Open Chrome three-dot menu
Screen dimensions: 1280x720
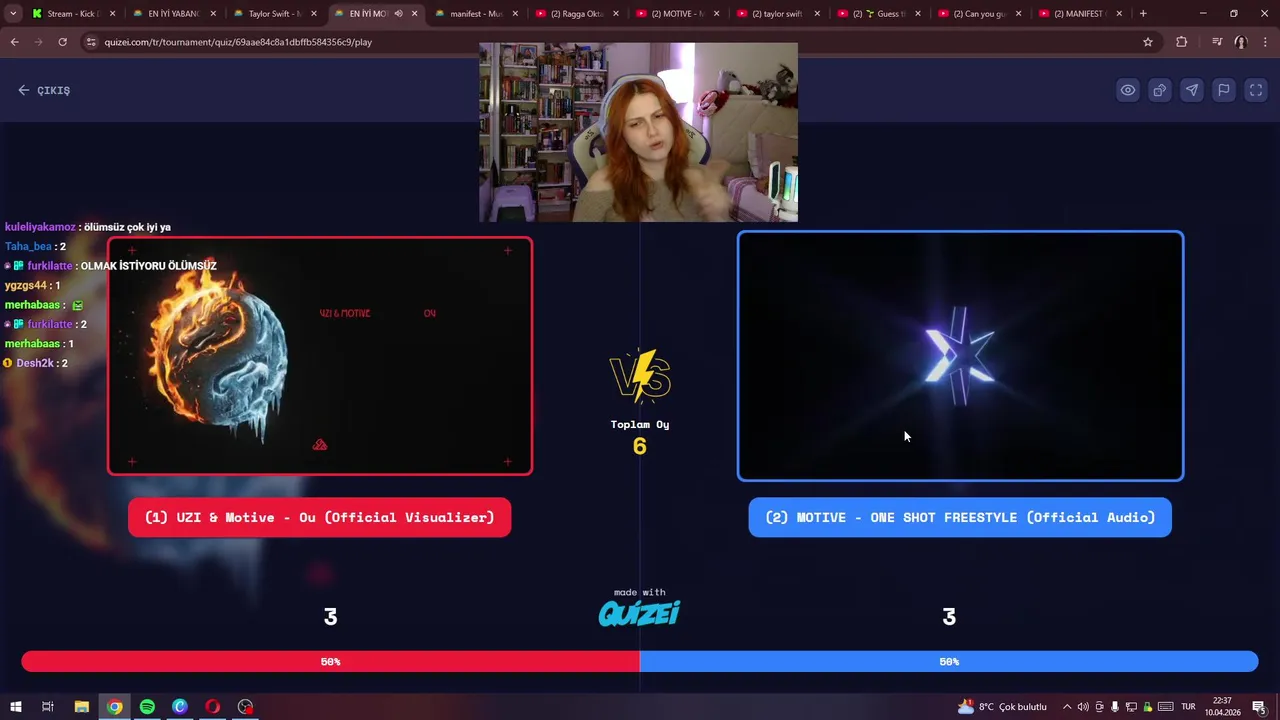(1265, 42)
